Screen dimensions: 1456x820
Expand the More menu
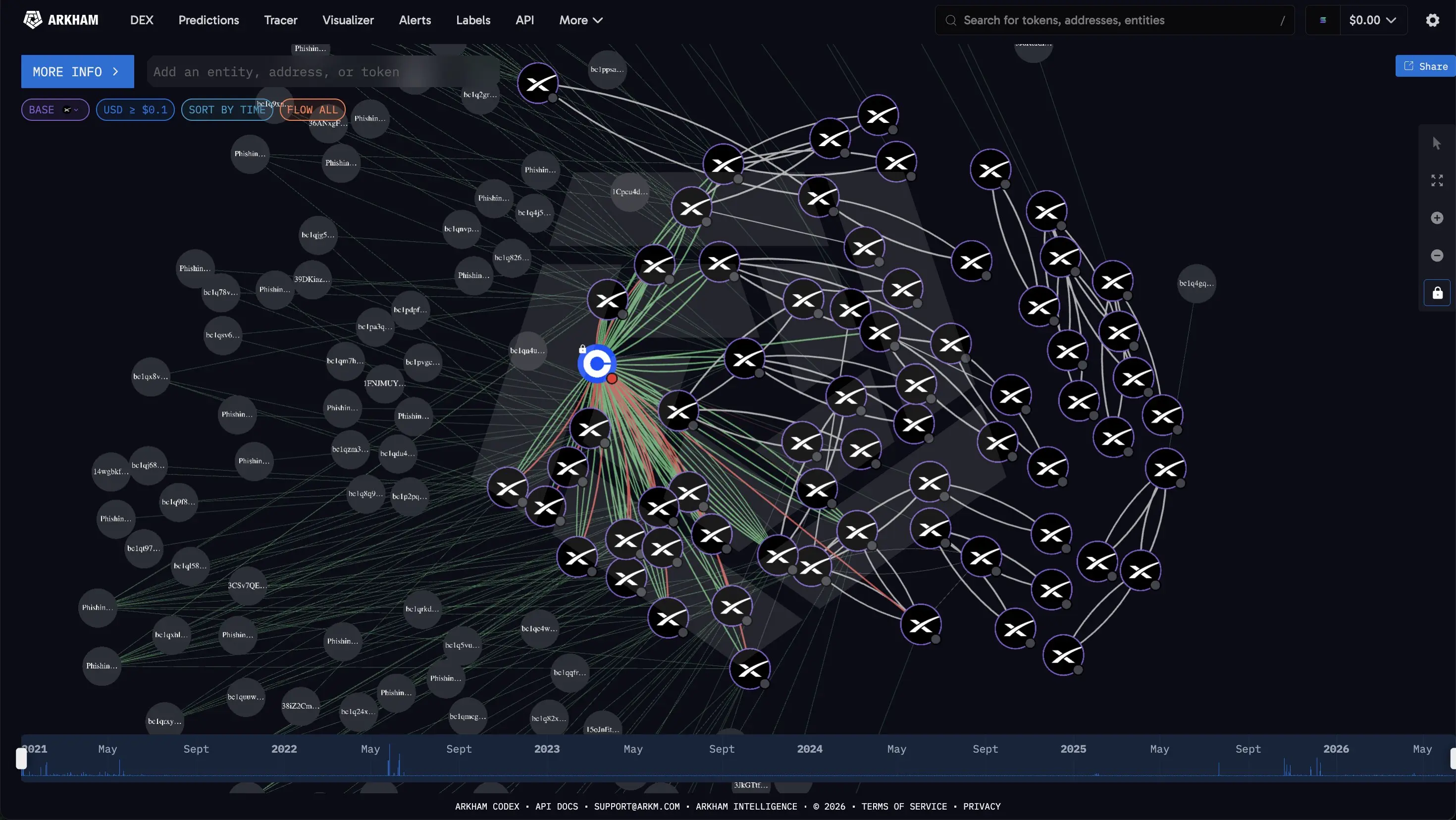point(581,20)
